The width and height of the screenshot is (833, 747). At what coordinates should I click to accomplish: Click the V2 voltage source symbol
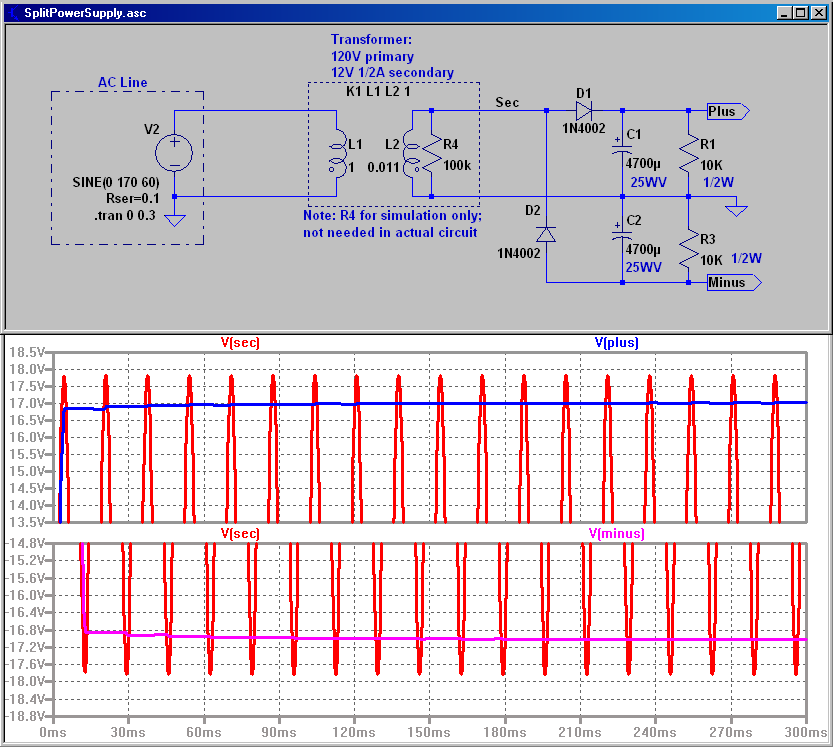pyautogui.click(x=174, y=153)
